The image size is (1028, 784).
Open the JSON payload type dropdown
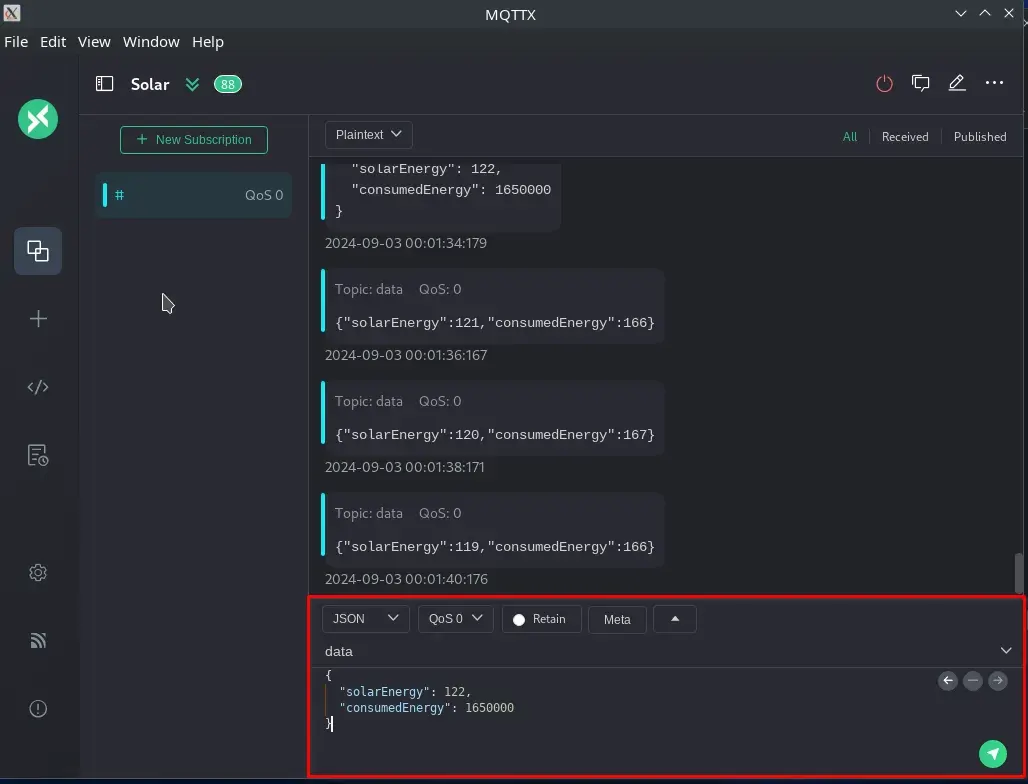pos(366,619)
